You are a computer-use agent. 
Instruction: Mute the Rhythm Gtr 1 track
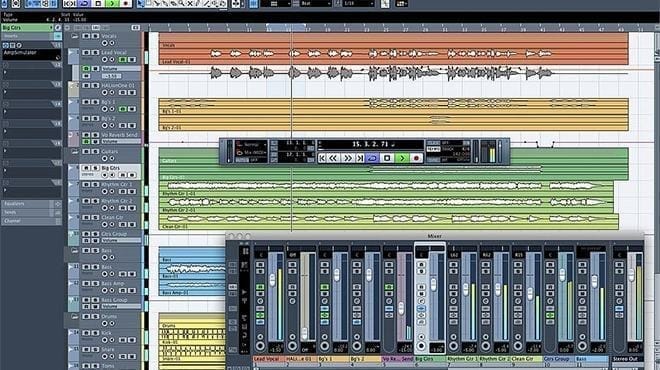coord(86,184)
